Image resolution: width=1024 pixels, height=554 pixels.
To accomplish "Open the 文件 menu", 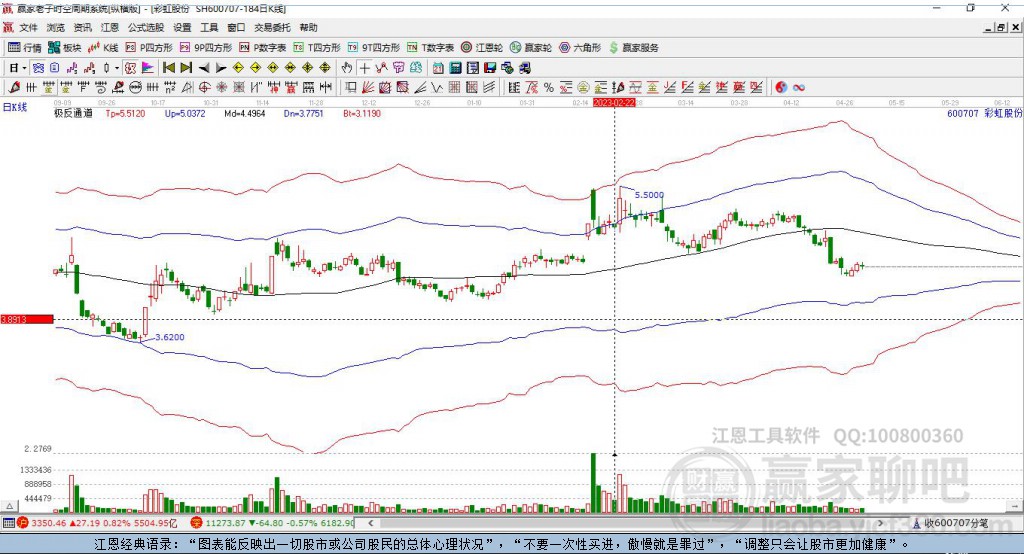I will (x=28, y=27).
